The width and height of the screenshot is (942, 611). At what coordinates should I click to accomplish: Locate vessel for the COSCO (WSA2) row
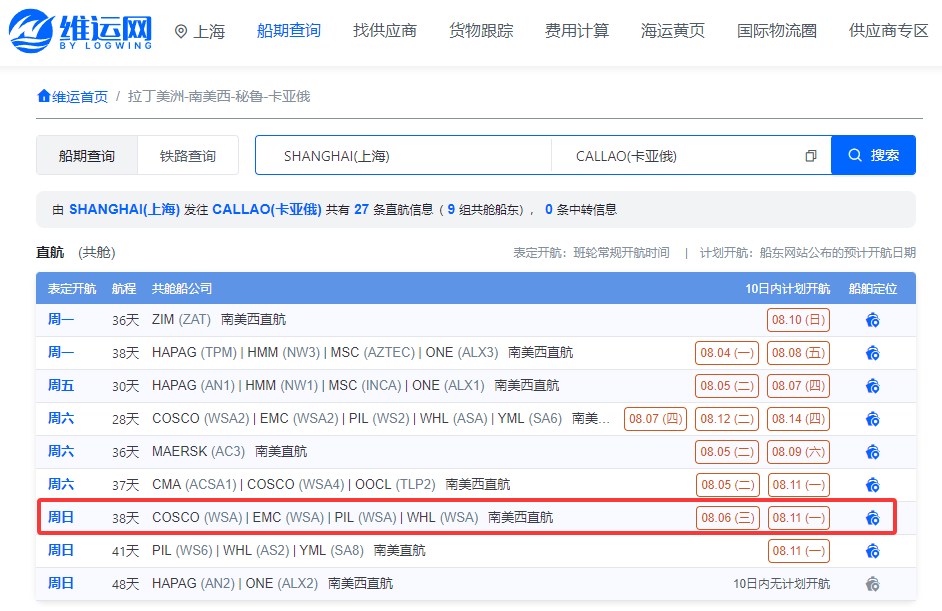pyautogui.click(x=872, y=419)
